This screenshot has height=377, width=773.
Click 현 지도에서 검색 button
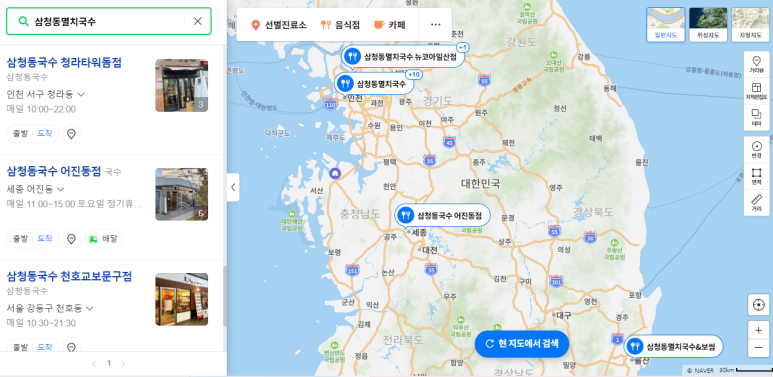point(522,344)
